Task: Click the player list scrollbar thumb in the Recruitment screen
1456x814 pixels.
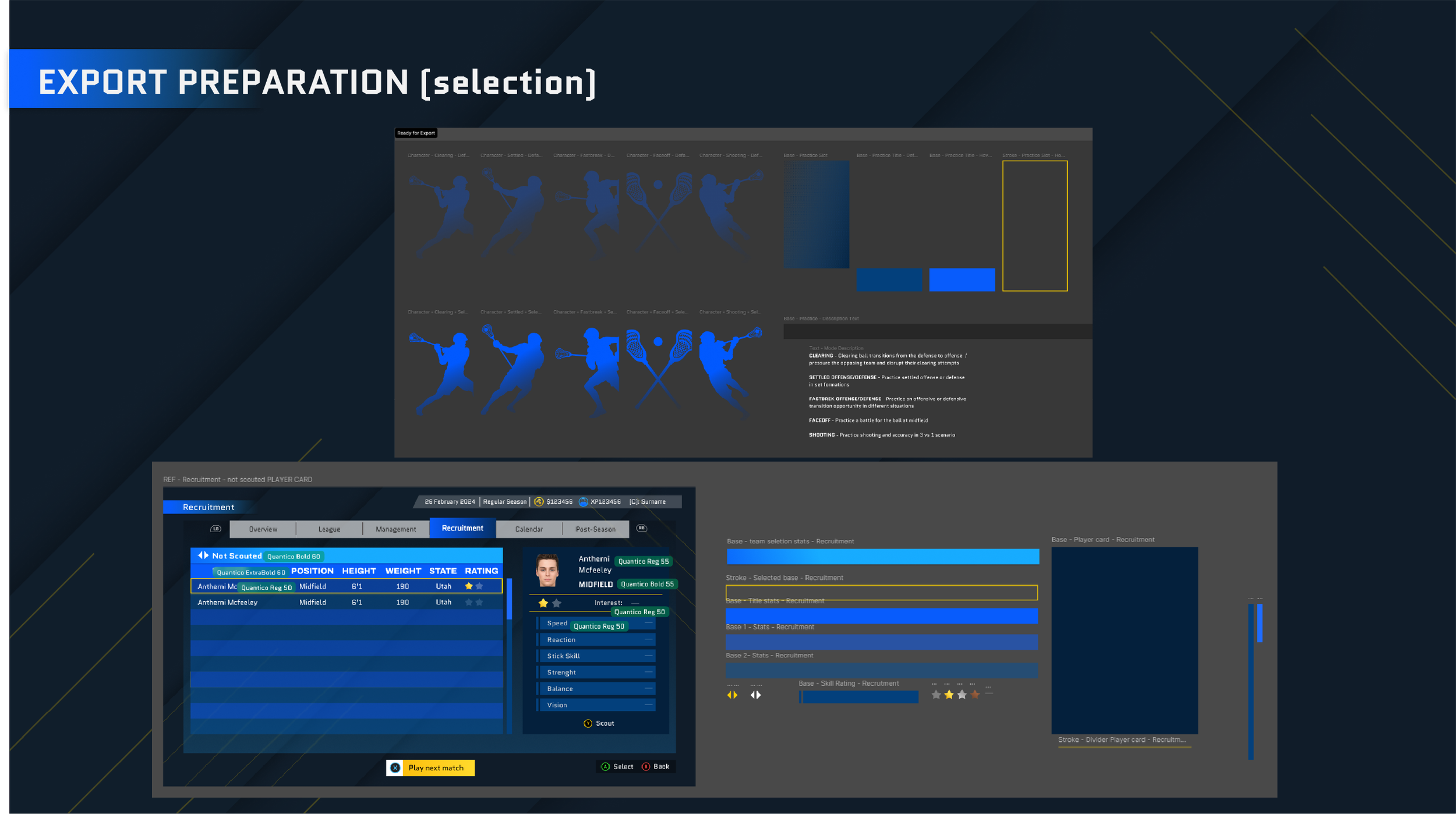Action: (x=510, y=599)
